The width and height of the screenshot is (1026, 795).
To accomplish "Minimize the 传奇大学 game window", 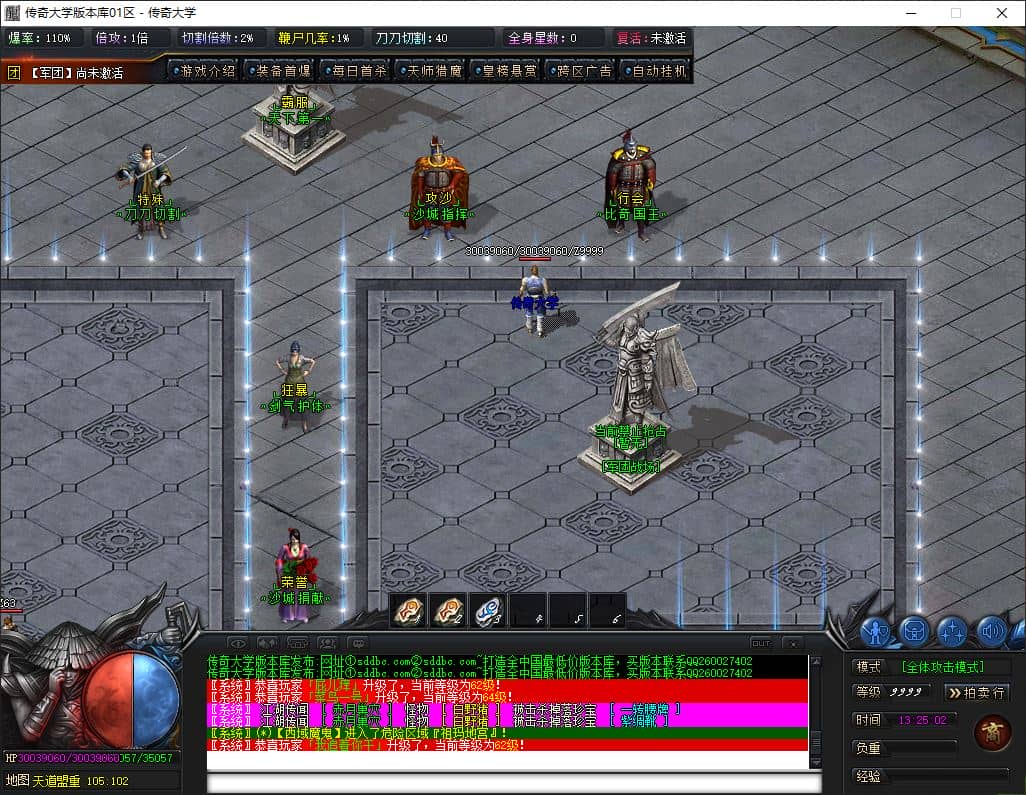I will (x=911, y=13).
